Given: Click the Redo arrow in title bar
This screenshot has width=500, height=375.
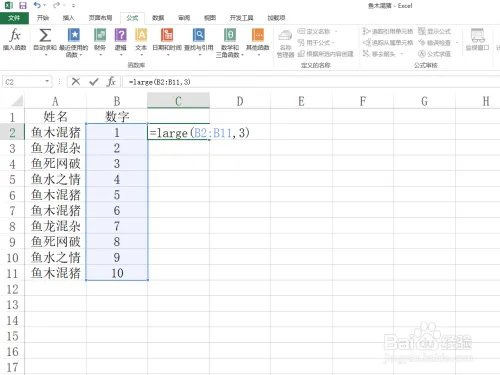Looking at the screenshot, I should [56, 5].
